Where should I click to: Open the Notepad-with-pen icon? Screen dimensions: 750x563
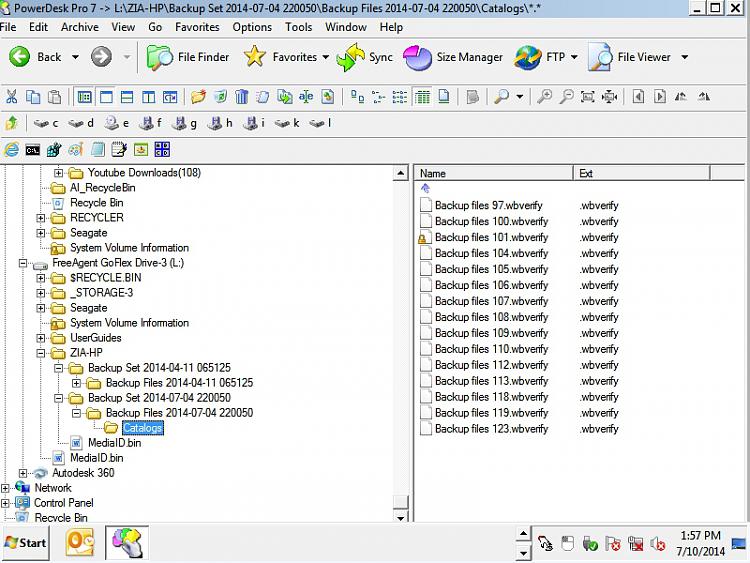click(x=119, y=150)
